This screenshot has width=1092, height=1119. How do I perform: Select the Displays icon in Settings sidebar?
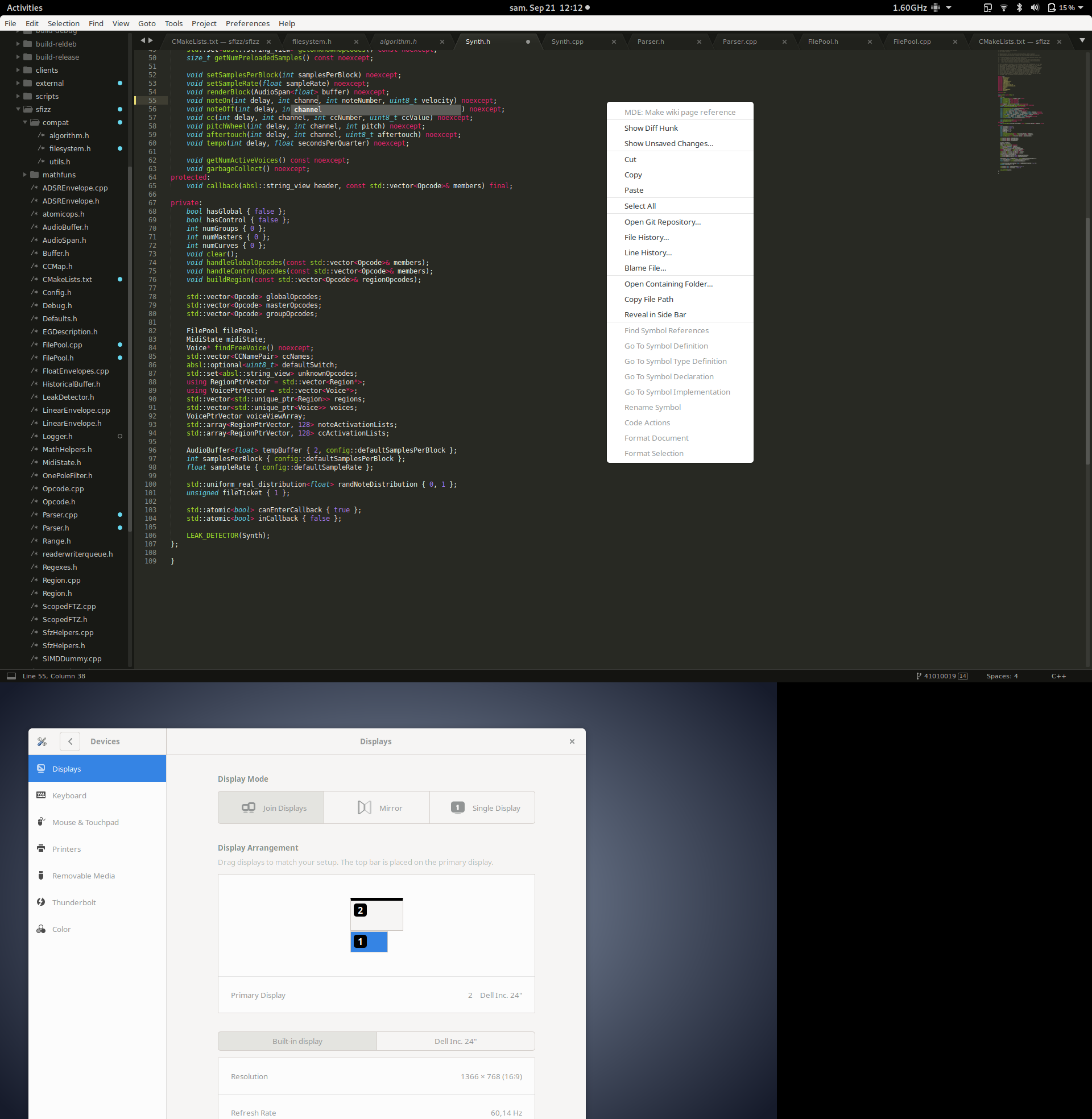(41, 768)
